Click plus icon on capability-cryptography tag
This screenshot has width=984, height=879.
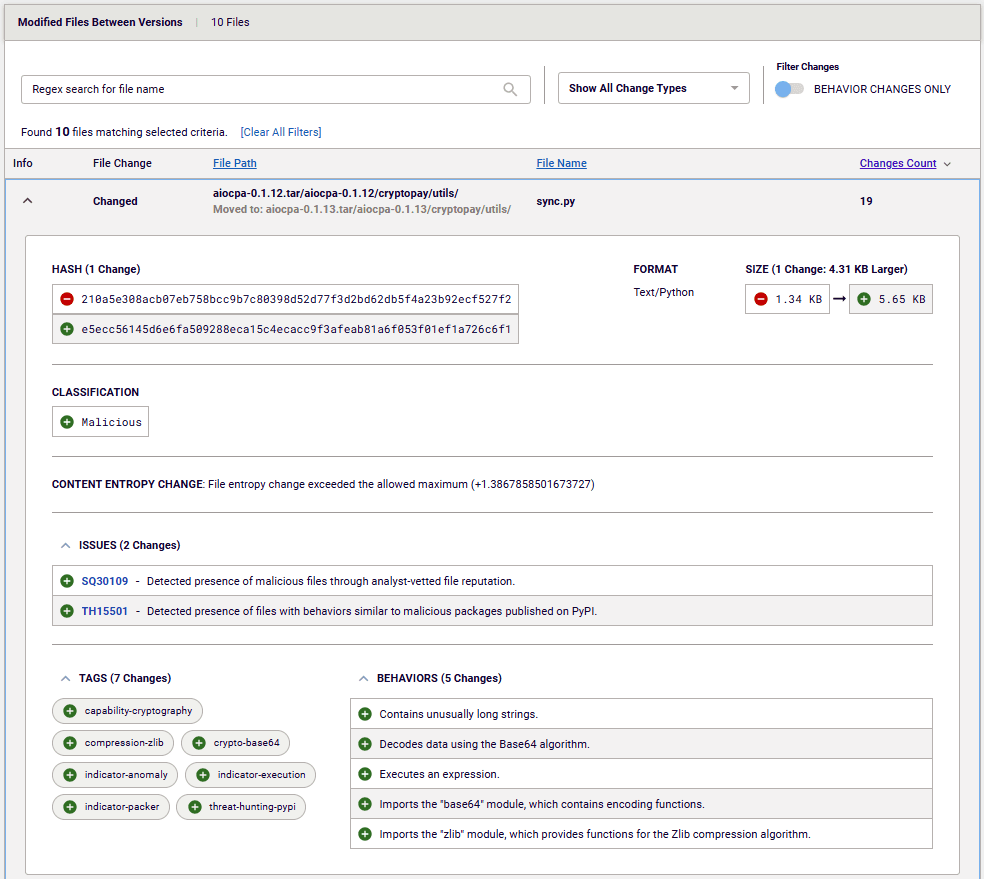click(70, 711)
